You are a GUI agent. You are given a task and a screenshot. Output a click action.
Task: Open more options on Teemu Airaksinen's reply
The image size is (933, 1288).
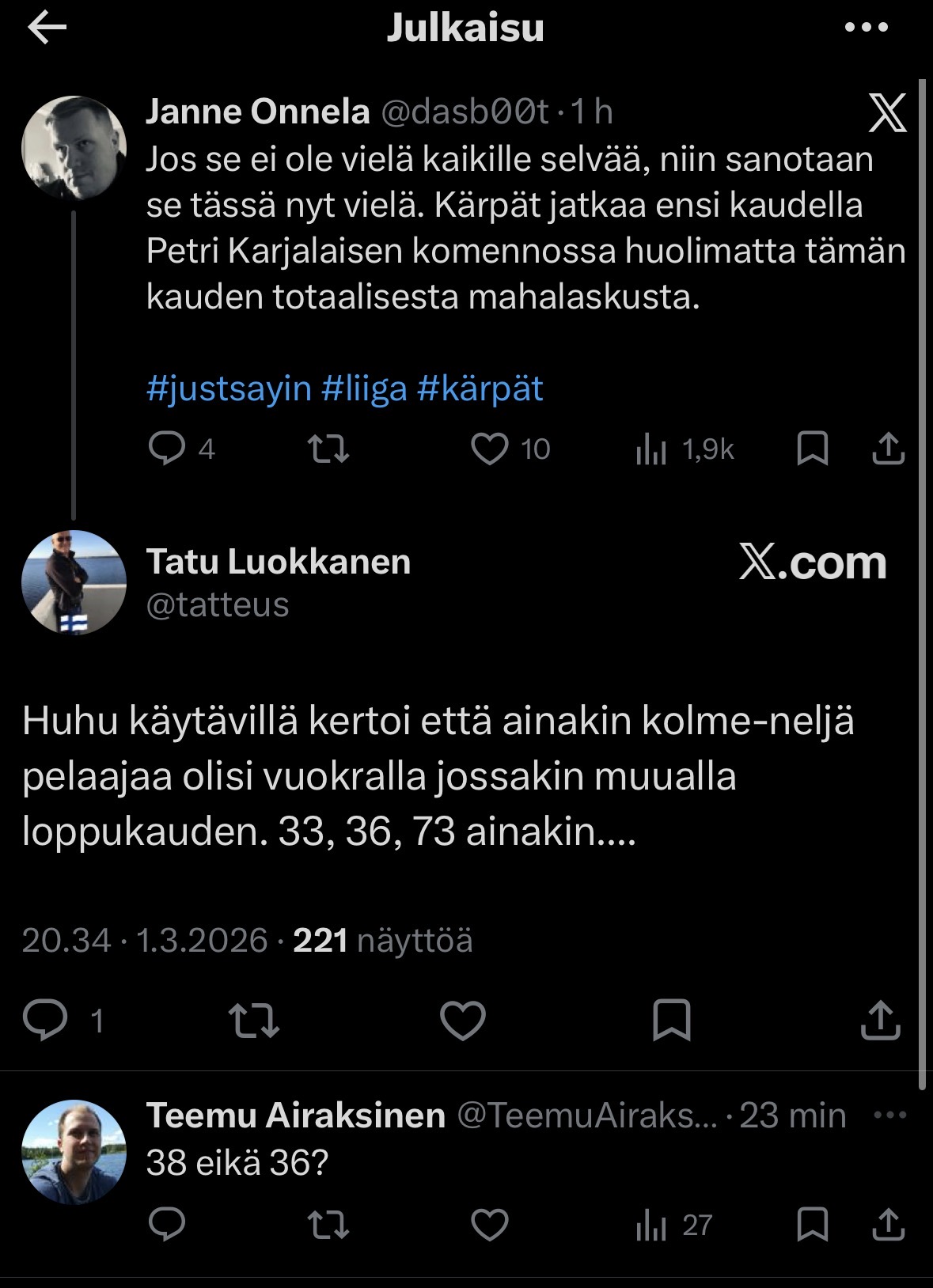[x=889, y=1116]
